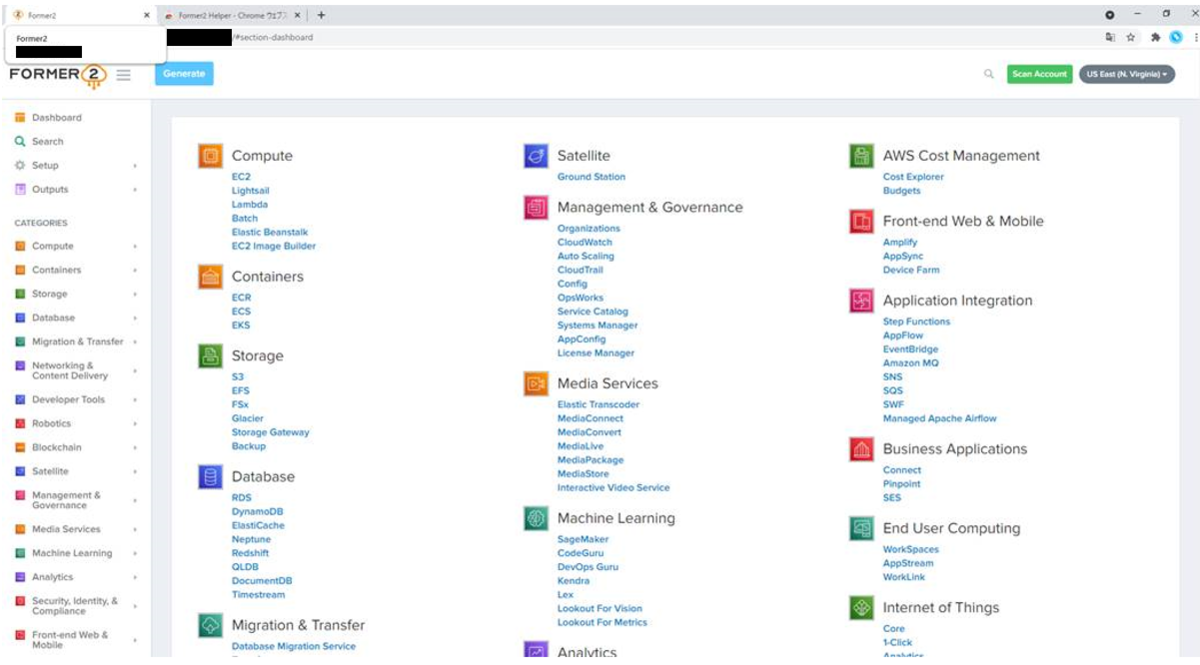Image resolution: width=1200 pixels, height=665 pixels.
Task: Click the magnifier search icon in header
Action: 989,74
